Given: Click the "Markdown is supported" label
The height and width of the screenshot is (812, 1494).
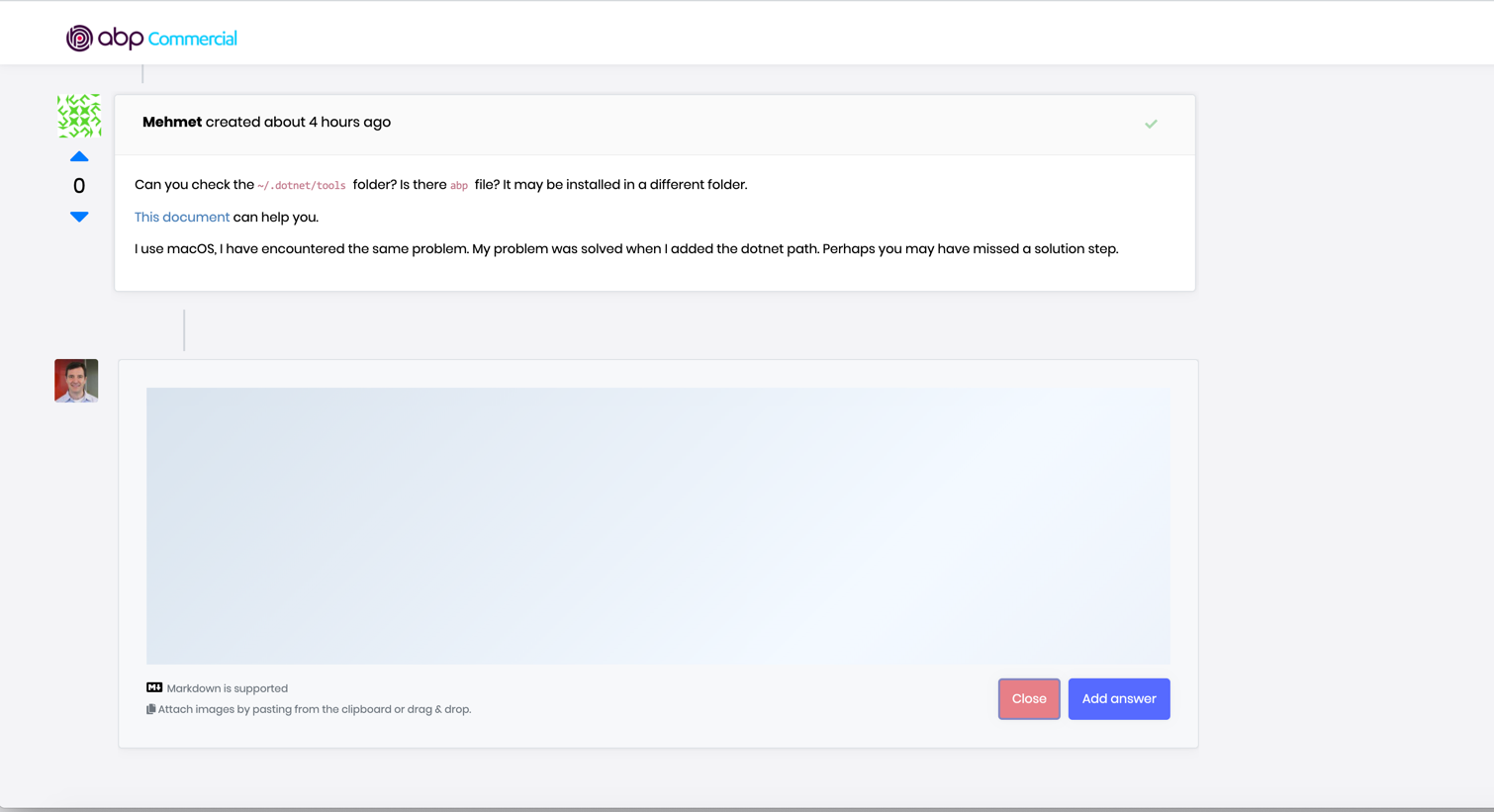Looking at the screenshot, I should 228,688.
